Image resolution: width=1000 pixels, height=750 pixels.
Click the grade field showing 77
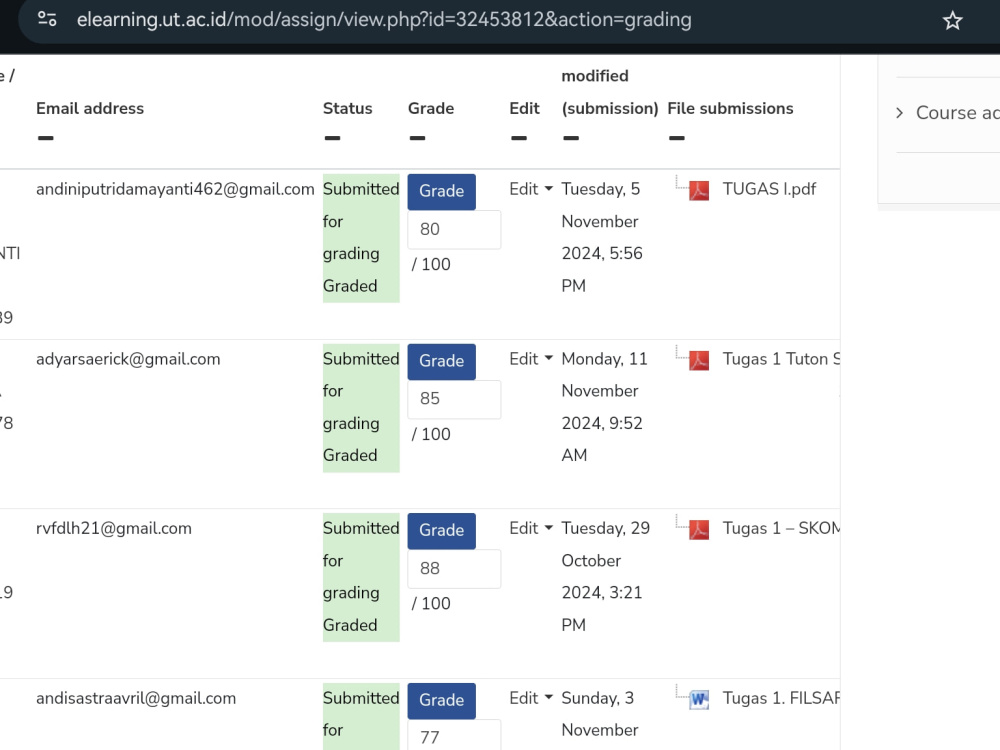[454, 736]
